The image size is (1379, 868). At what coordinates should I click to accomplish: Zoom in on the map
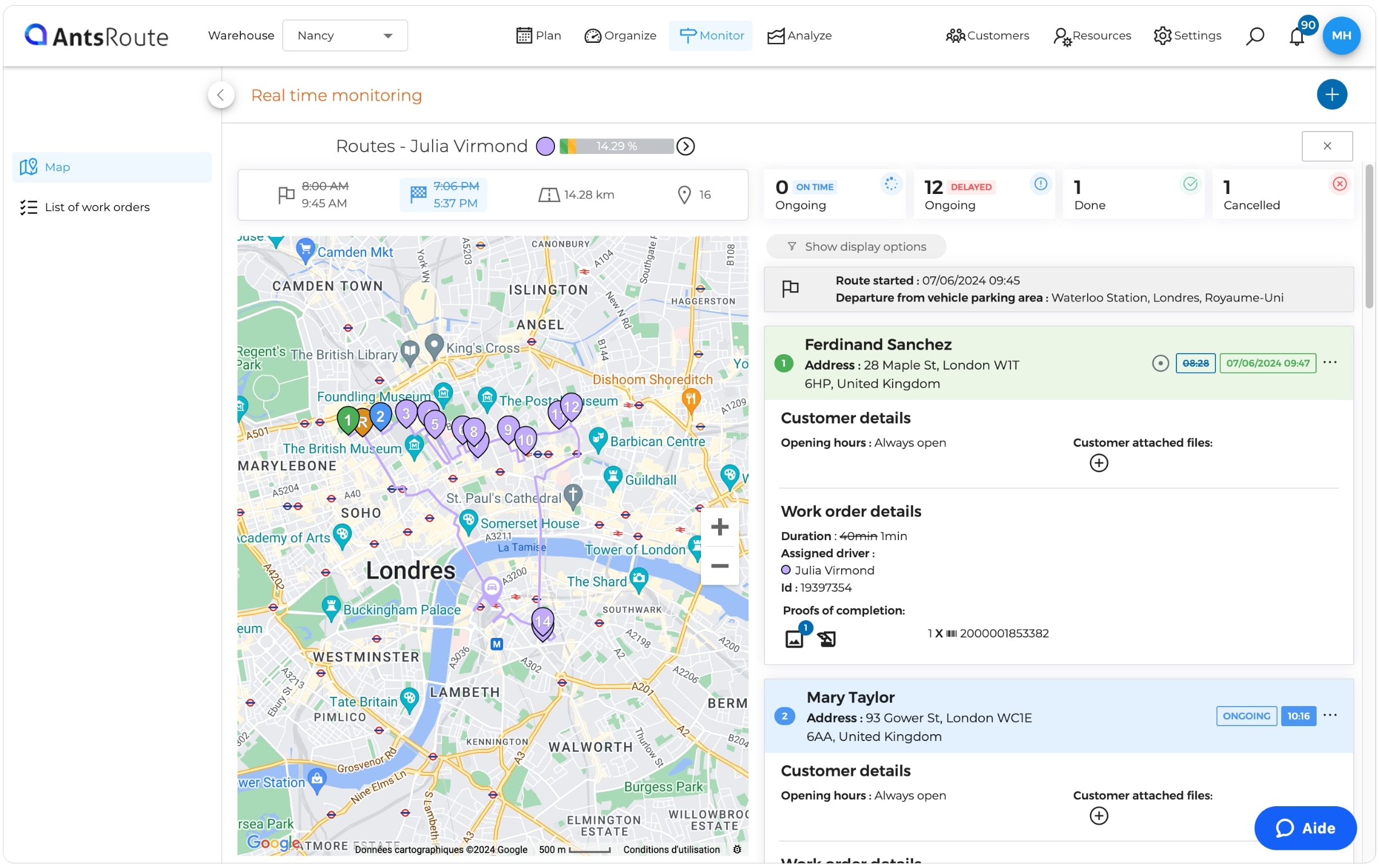point(719,527)
